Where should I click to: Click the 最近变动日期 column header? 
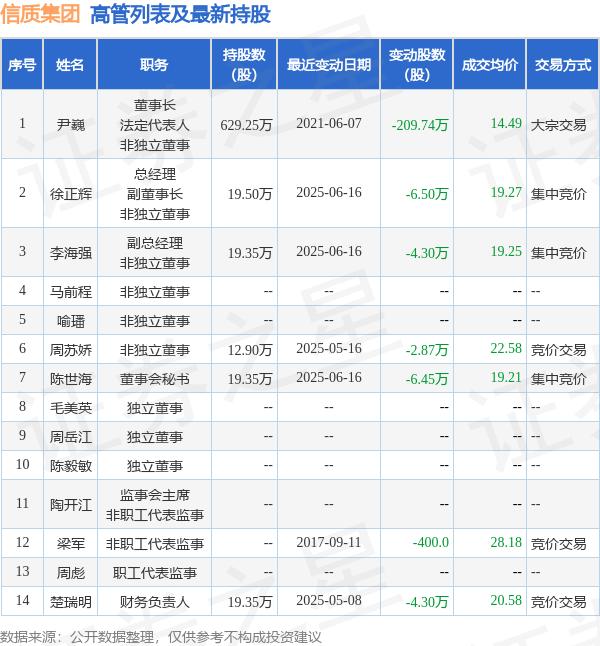point(328,65)
